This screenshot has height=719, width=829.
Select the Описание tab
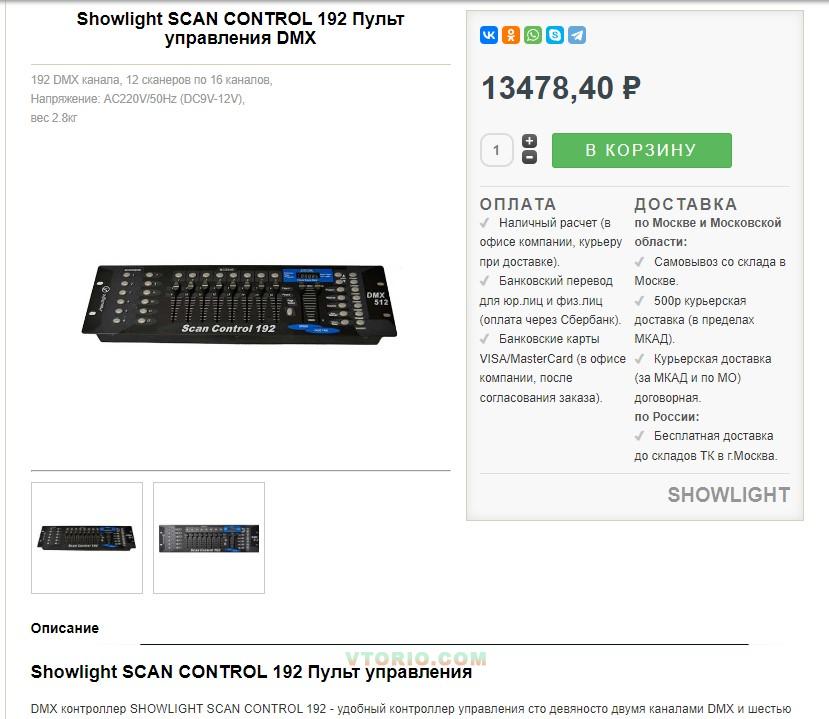click(65, 628)
